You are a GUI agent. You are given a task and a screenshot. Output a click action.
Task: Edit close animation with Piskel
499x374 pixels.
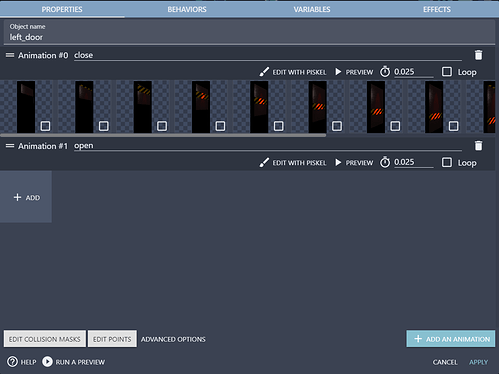pos(293,72)
